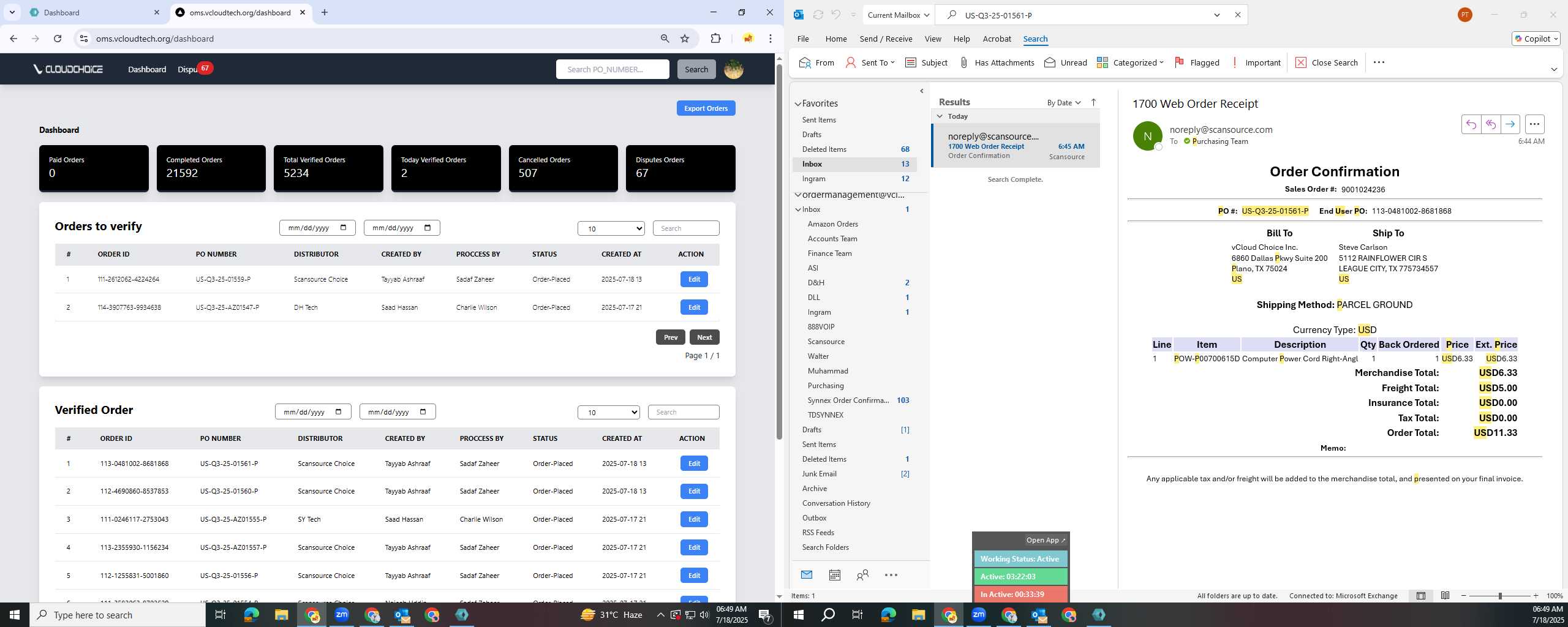Open Current Mailbox scope dropdown
This screenshot has height=627, width=1568.
(x=899, y=15)
